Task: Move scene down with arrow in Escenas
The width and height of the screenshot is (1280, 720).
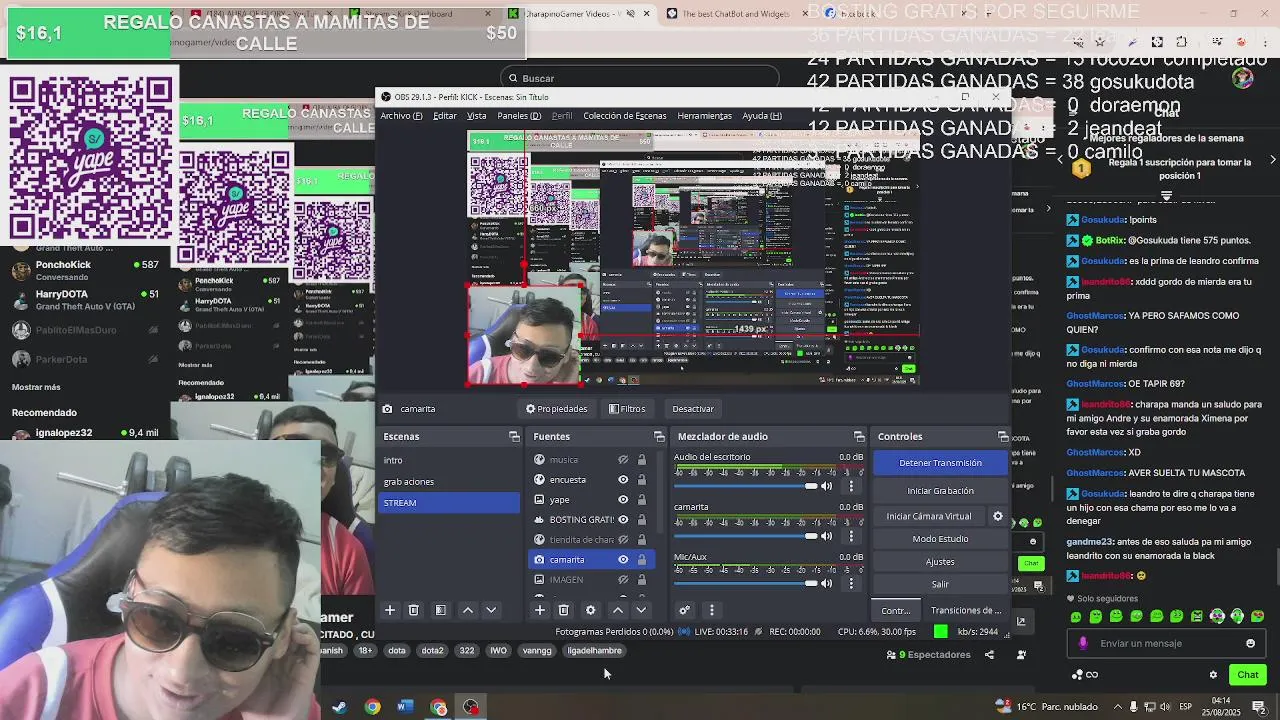Action: click(491, 610)
